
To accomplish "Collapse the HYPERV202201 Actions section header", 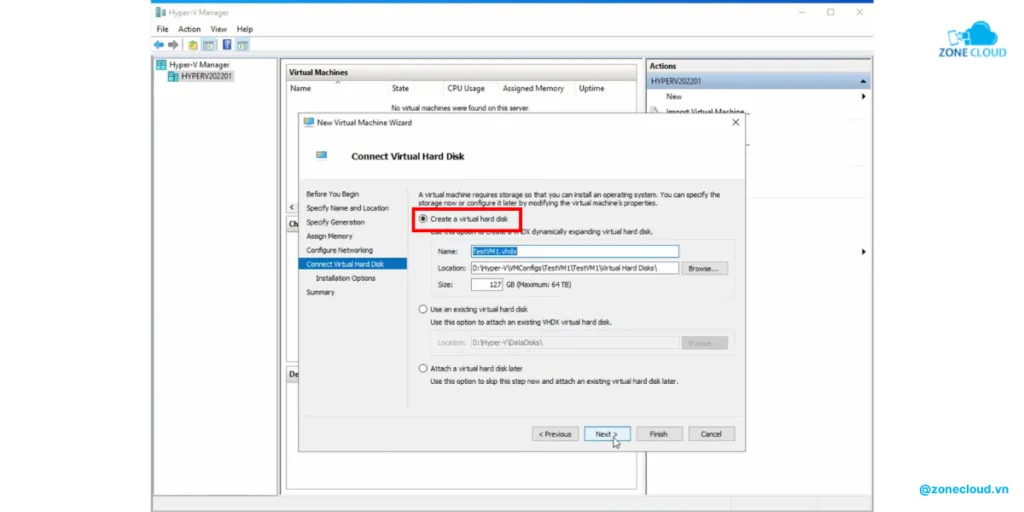I will point(863,82).
